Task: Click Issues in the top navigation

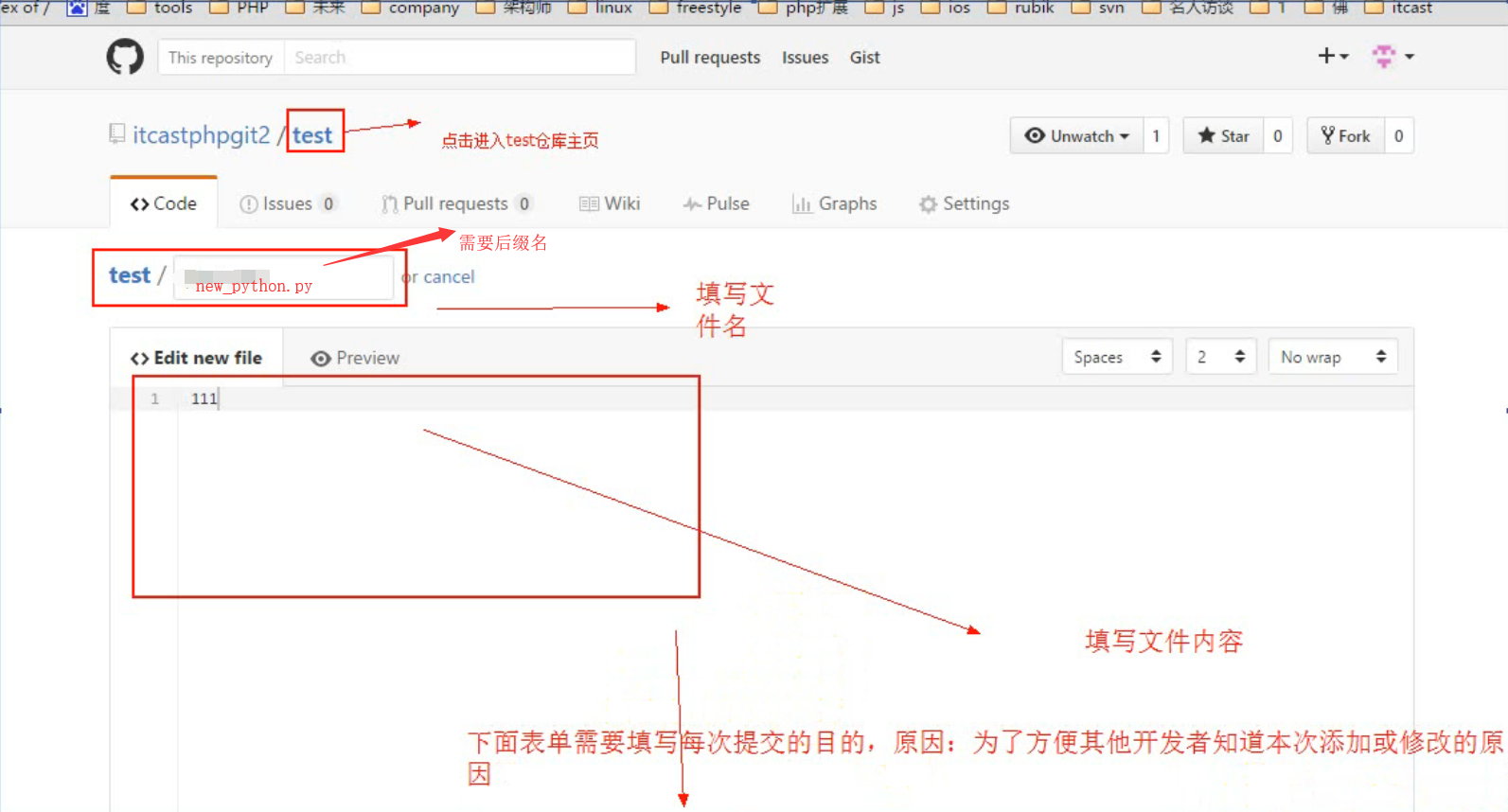Action: click(x=805, y=58)
